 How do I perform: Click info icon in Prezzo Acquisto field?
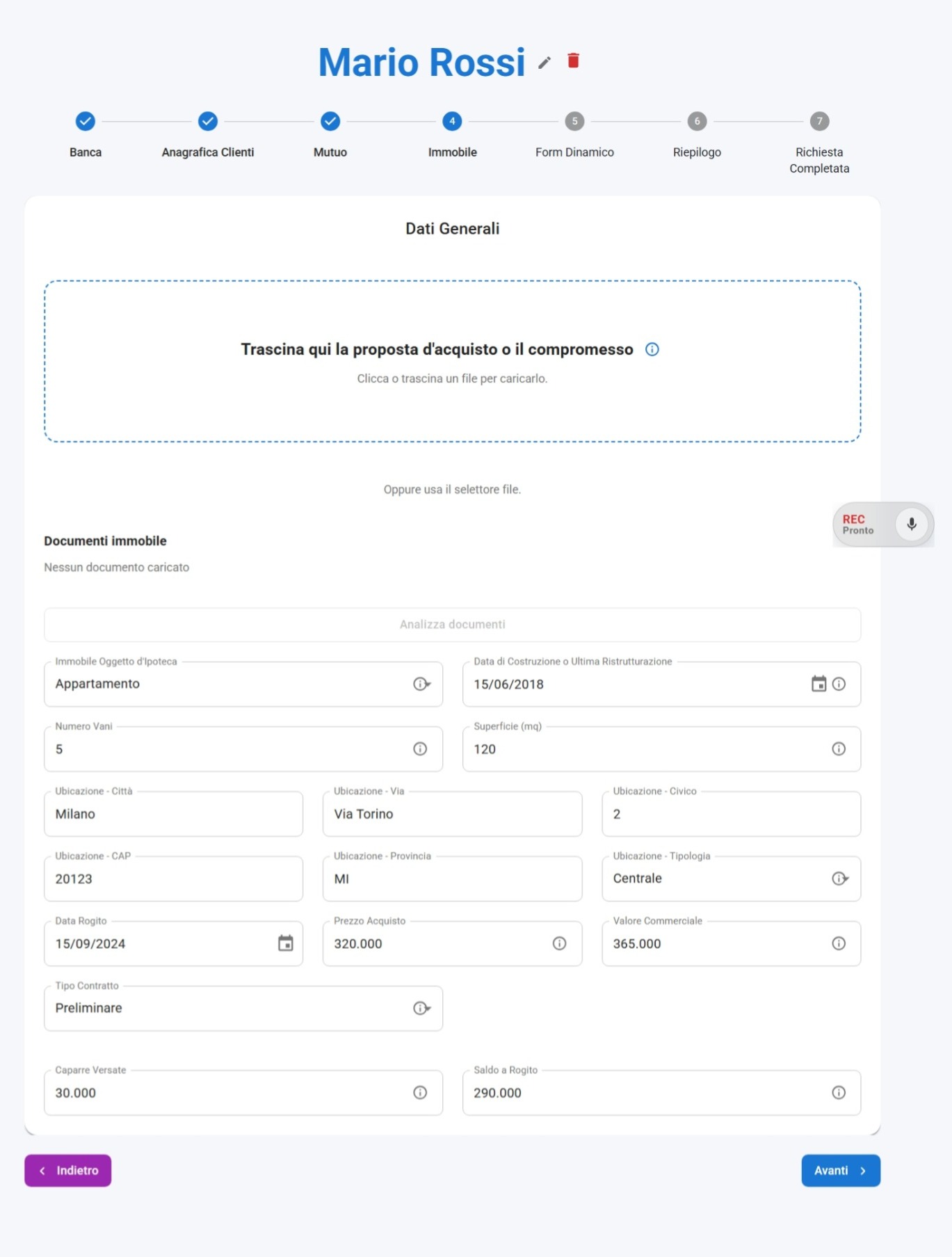coord(559,943)
